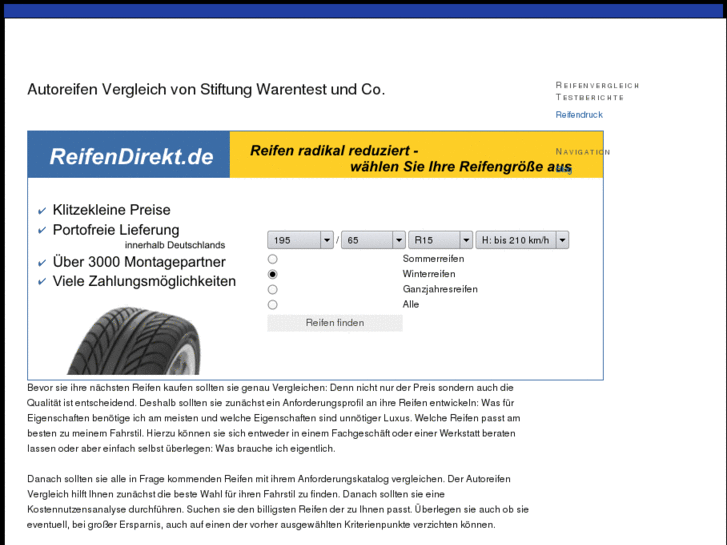This screenshot has height=545, width=727.
Task: Click the tire image thumbnail
Action: click(134, 340)
